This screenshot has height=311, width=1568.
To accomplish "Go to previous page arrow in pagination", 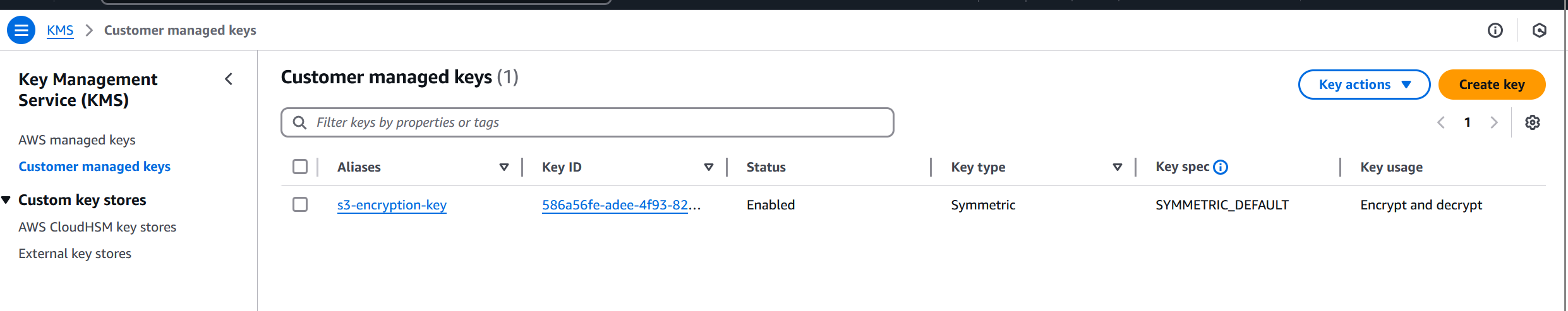I will (1441, 122).
